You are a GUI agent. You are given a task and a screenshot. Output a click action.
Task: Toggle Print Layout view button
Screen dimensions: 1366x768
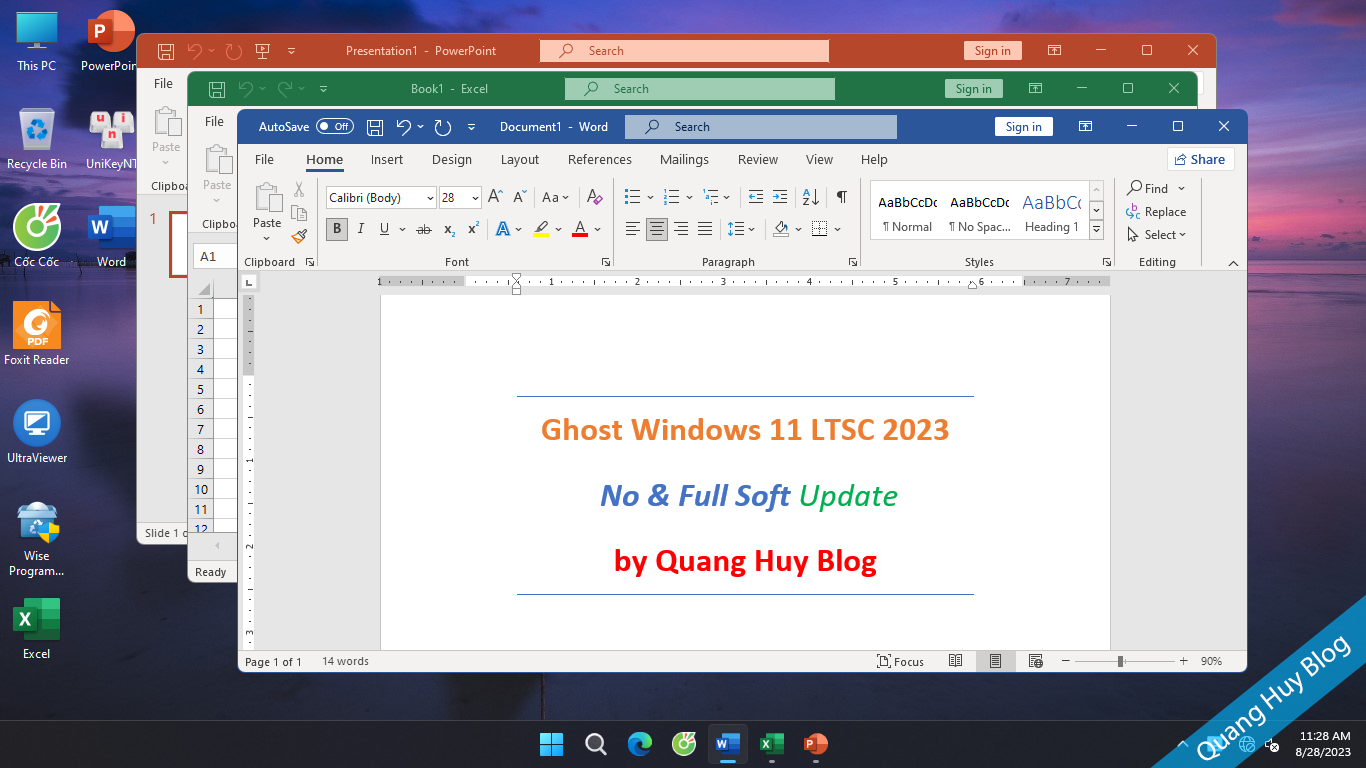(995, 661)
